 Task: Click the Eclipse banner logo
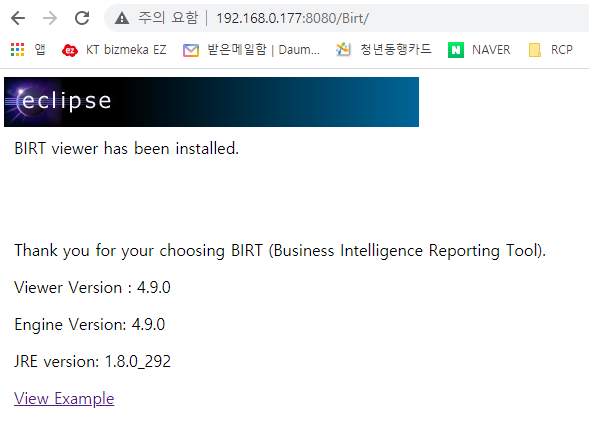211,102
